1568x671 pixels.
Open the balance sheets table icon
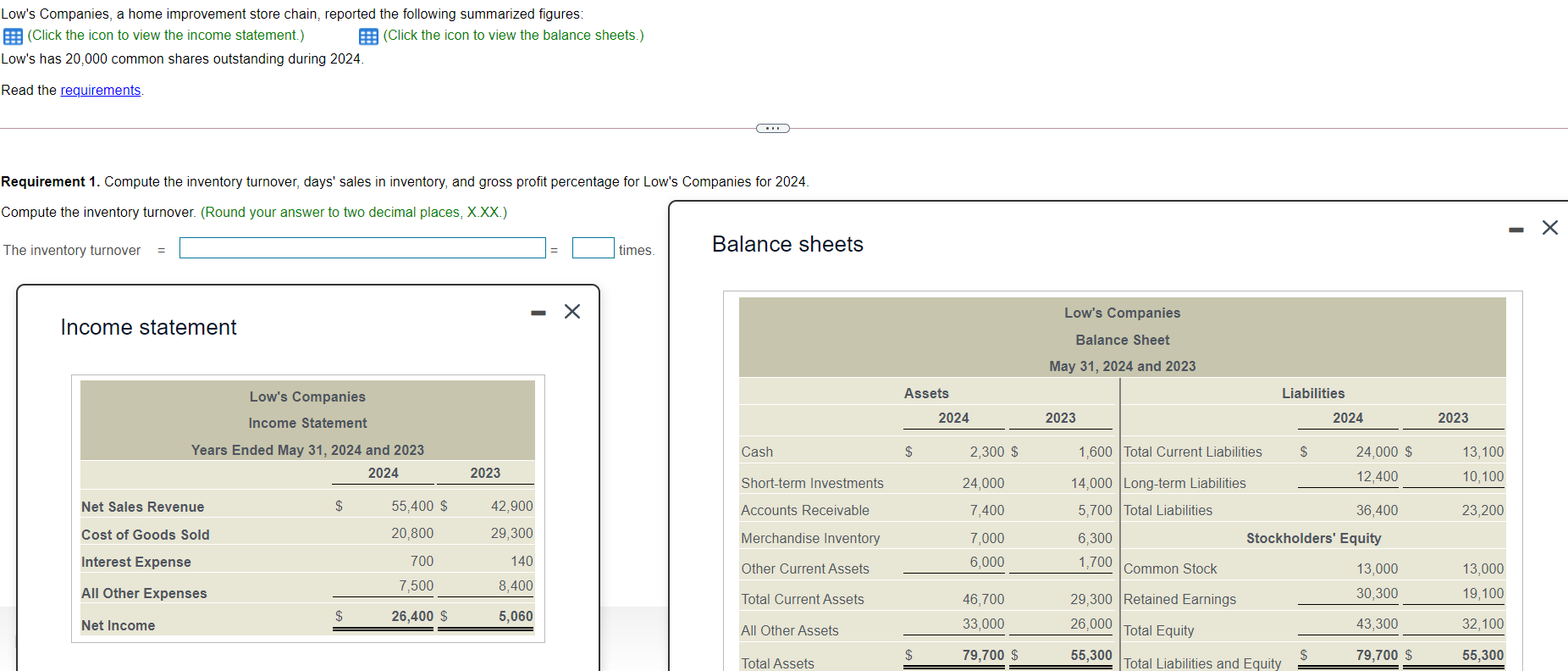point(368,36)
